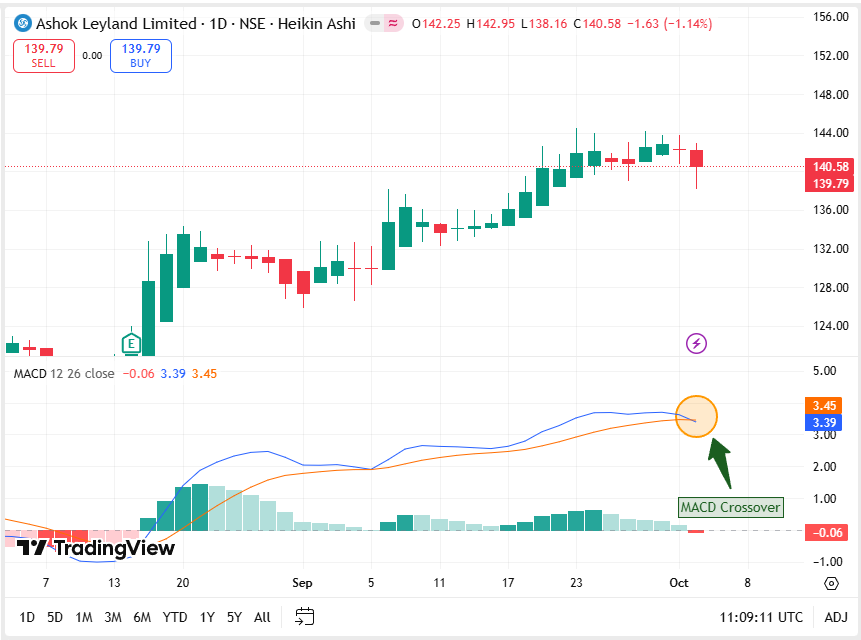Toggle the pink data mode indicator

(393, 23)
